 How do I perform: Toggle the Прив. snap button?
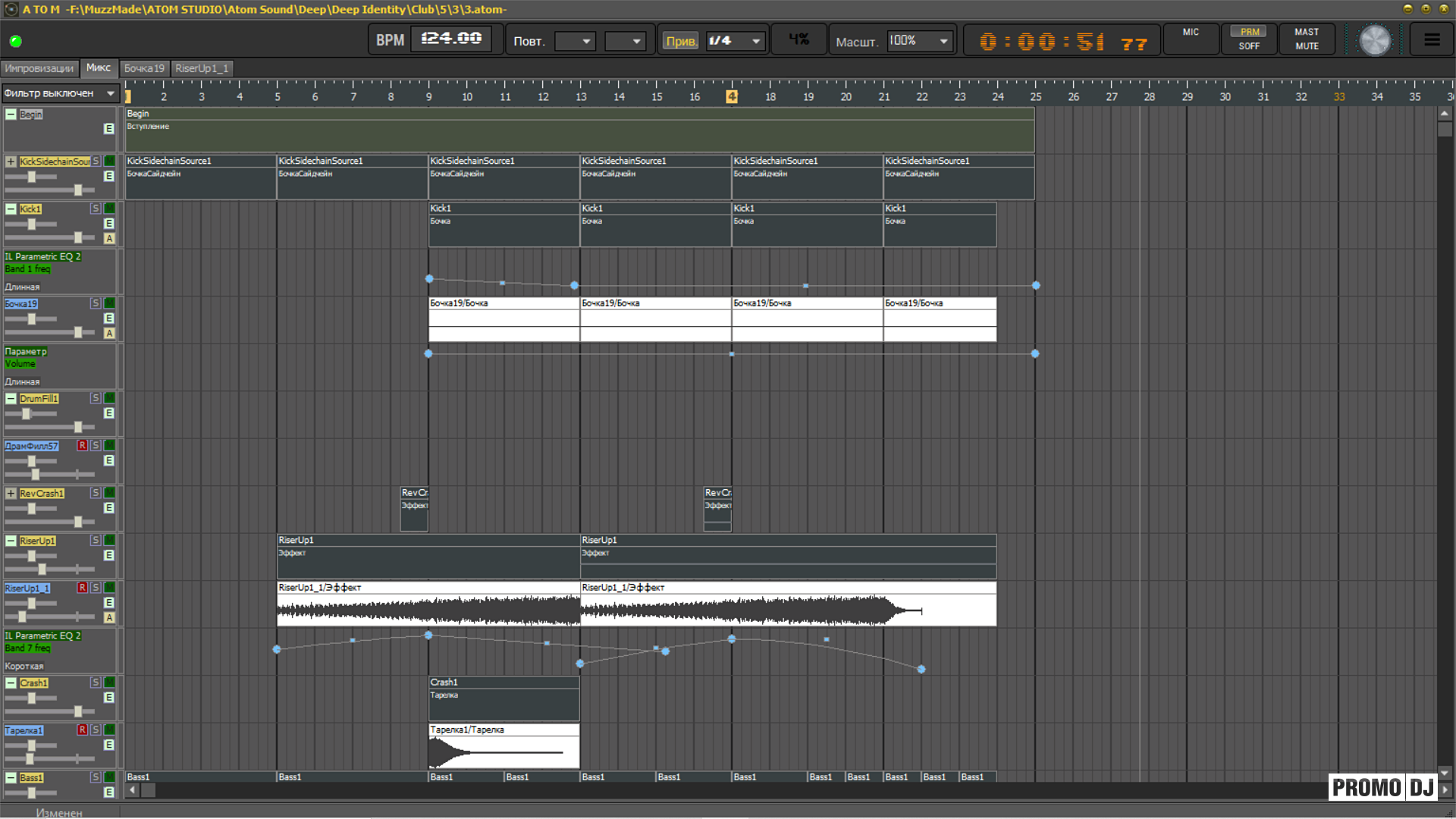click(680, 41)
